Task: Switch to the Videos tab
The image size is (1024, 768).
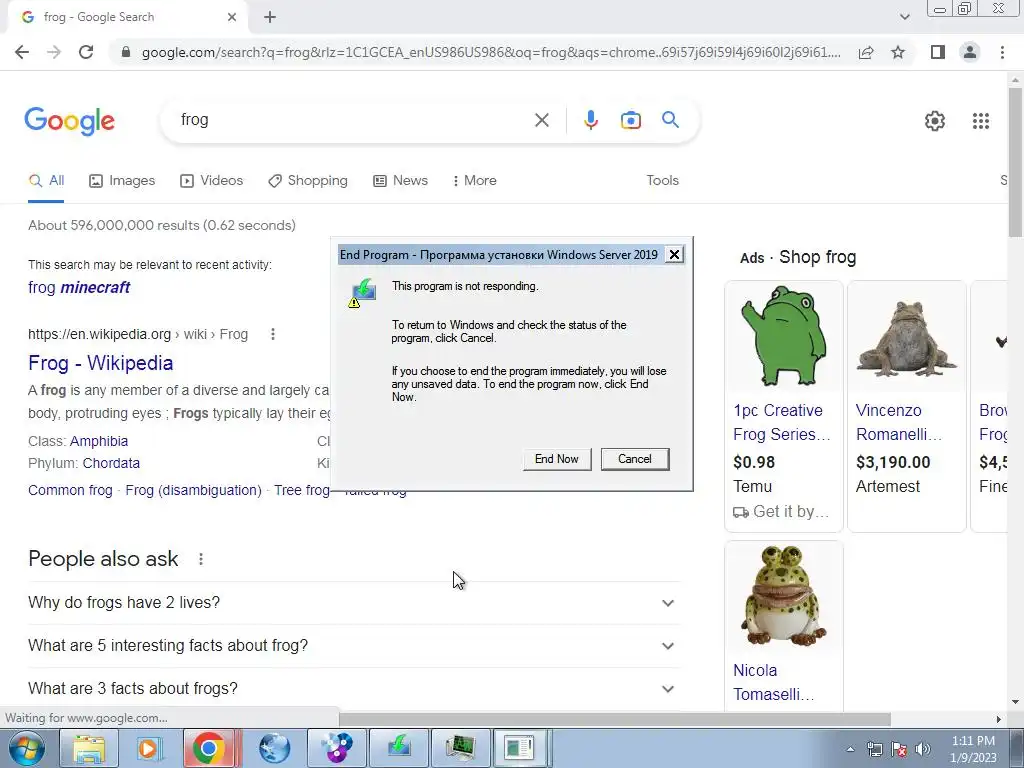Action: [212, 181]
